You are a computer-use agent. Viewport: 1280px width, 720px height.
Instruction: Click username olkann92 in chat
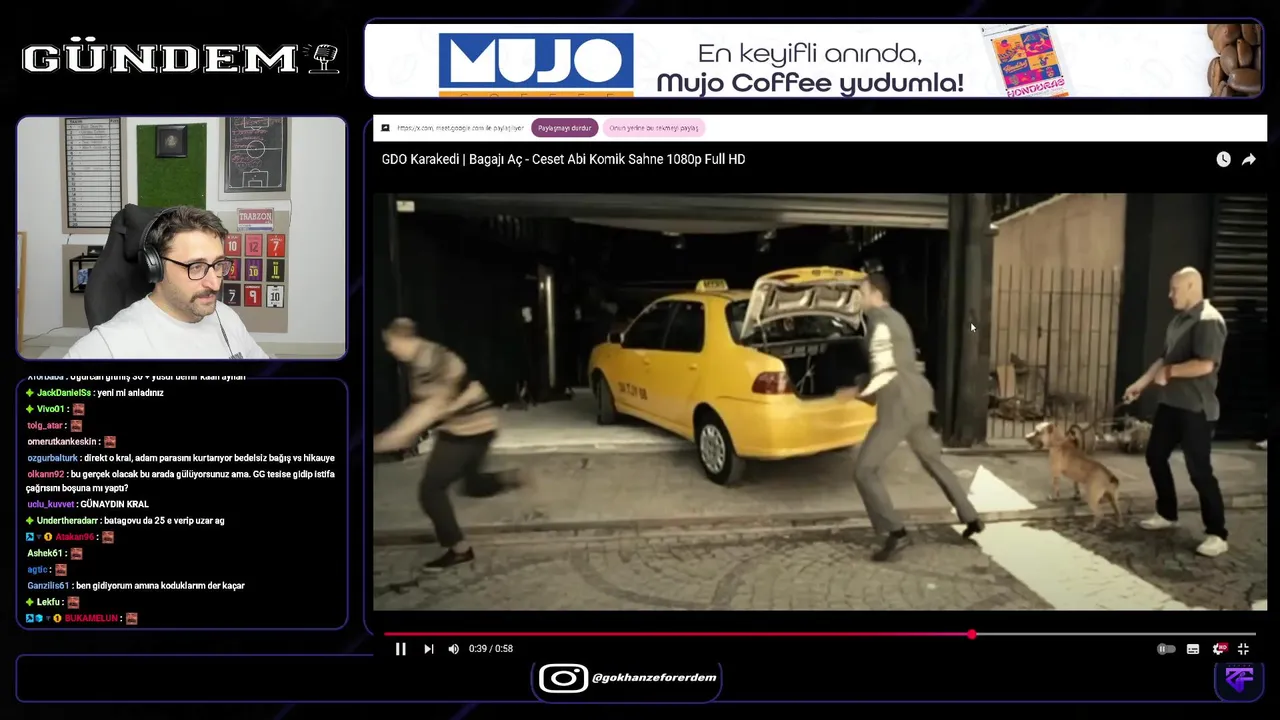45,474
